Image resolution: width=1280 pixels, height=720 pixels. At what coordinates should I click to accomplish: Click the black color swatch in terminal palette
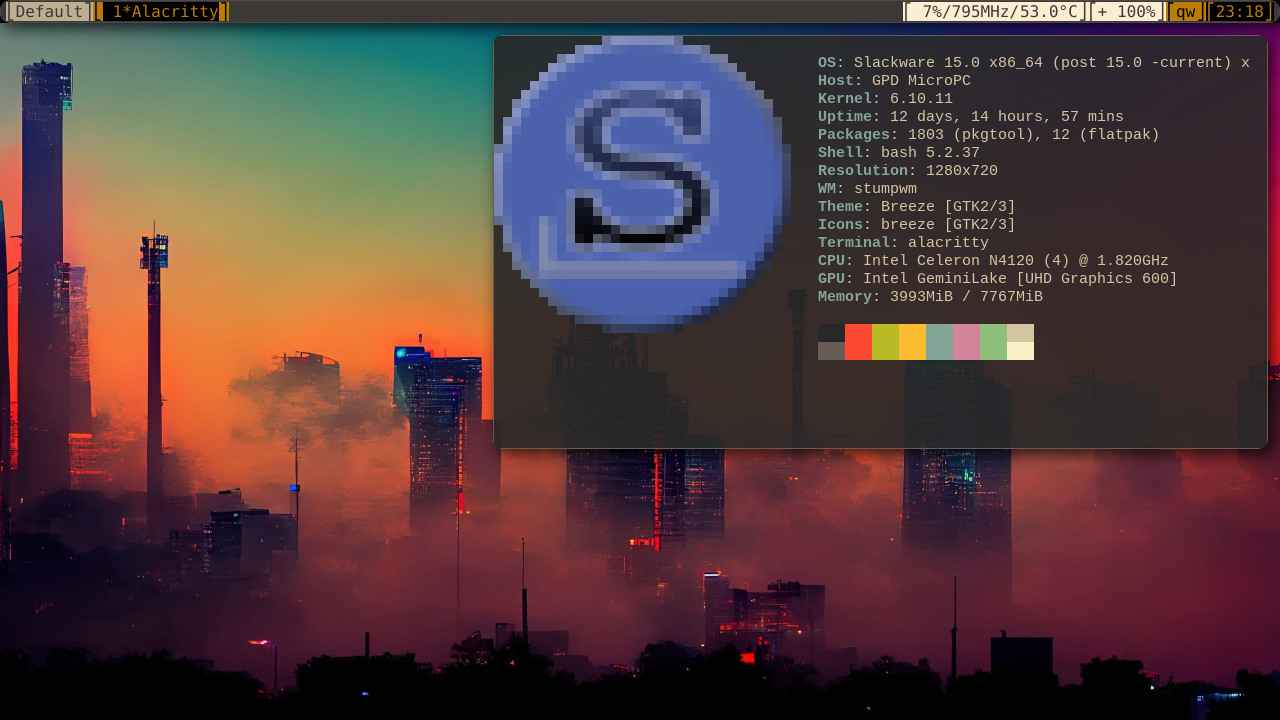pyautogui.click(x=831, y=333)
